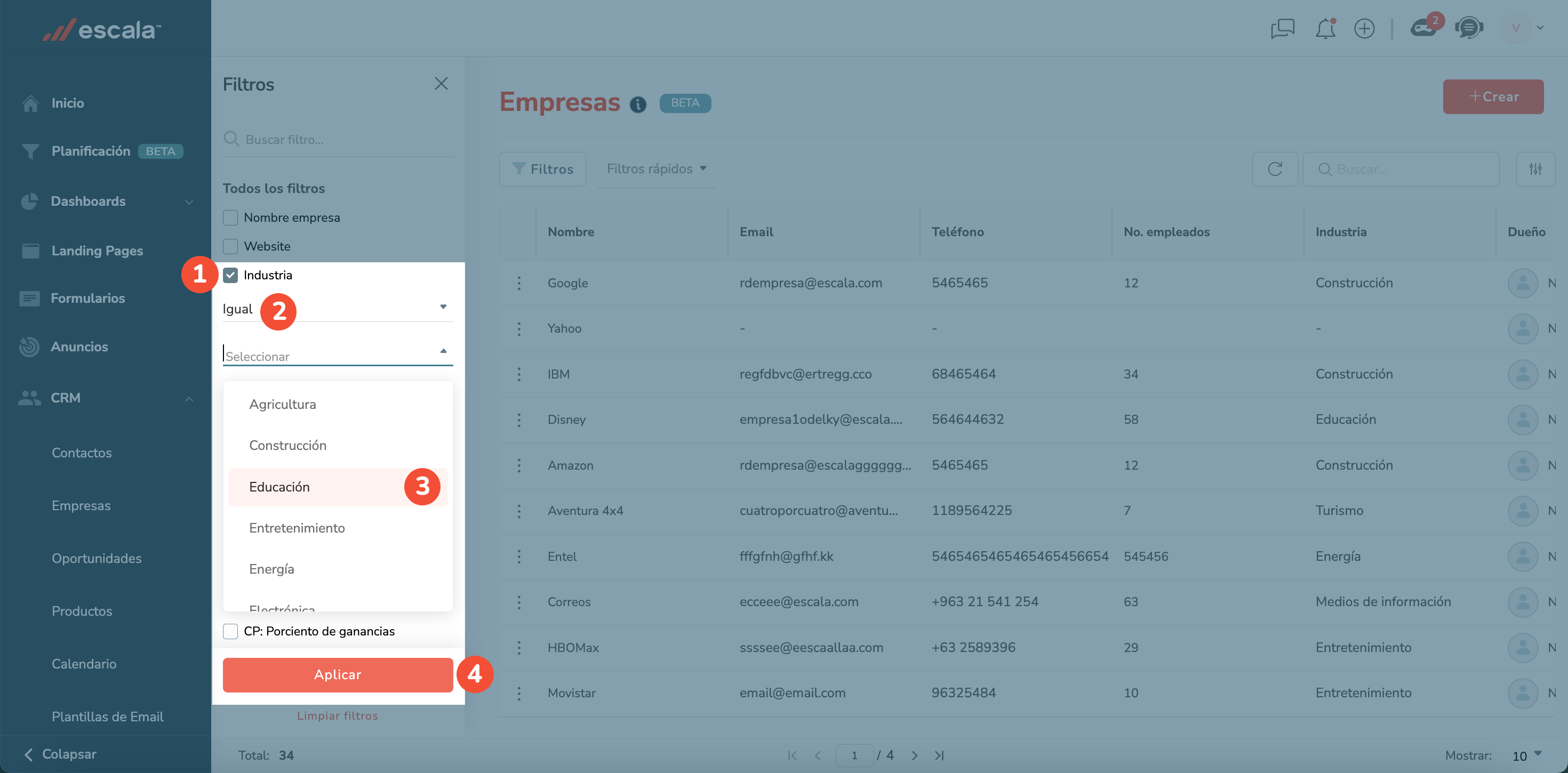Check the Nombre empresa filter
Image resolution: width=1568 pixels, height=773 pixels.
[x=230, y=218]
